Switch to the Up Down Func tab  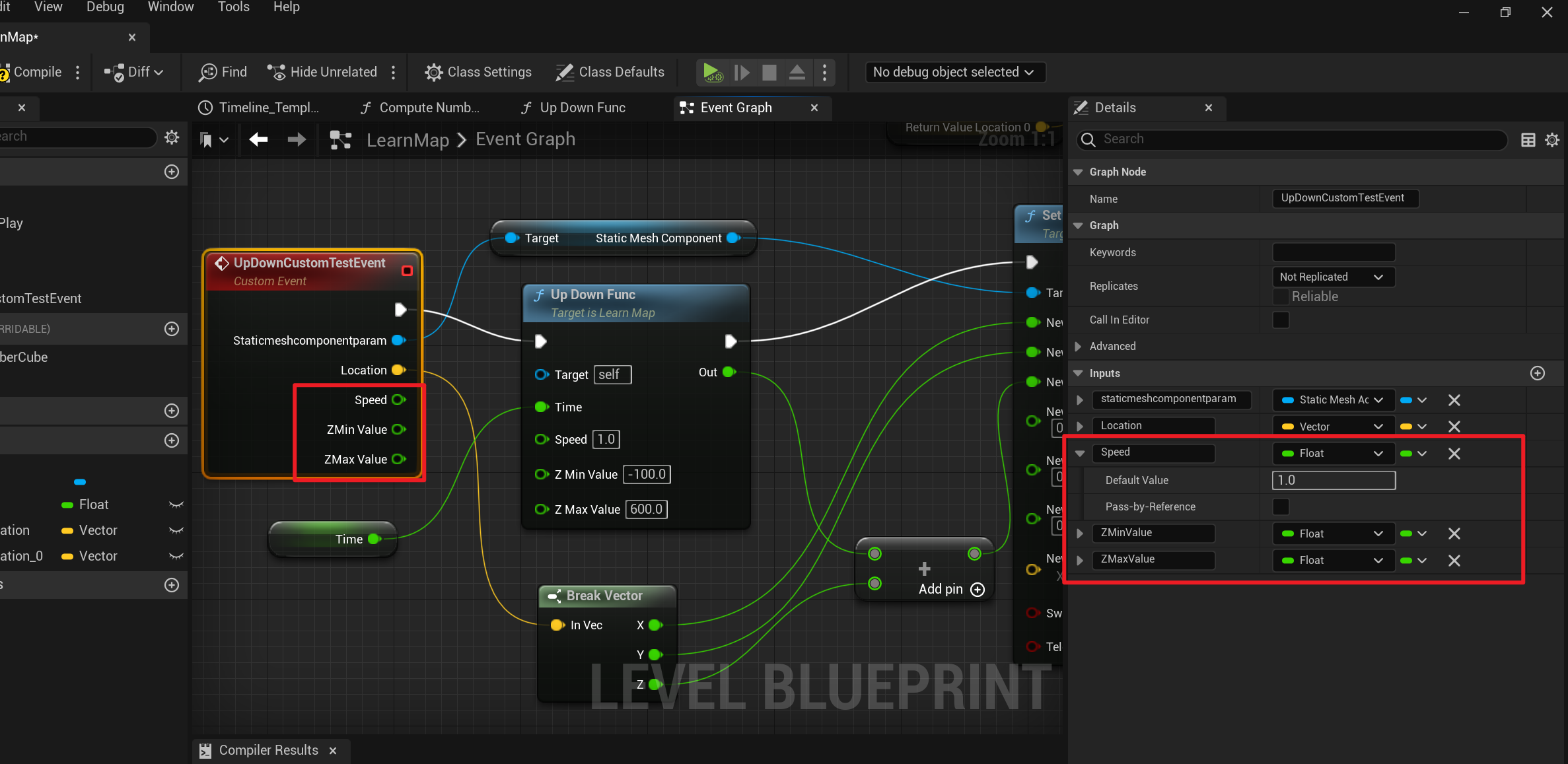[x=574, y=108]
